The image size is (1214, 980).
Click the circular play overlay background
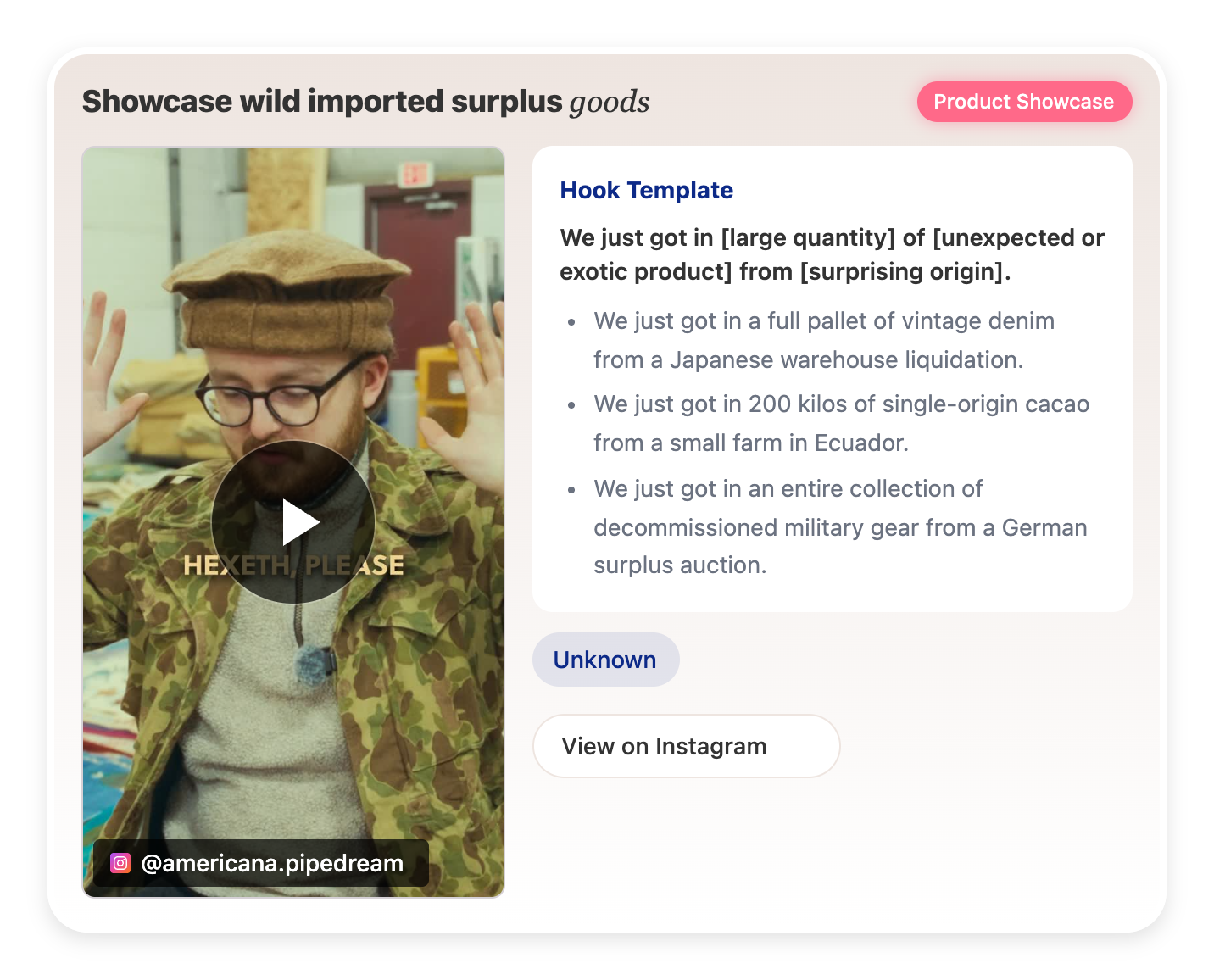pos(292,523)
